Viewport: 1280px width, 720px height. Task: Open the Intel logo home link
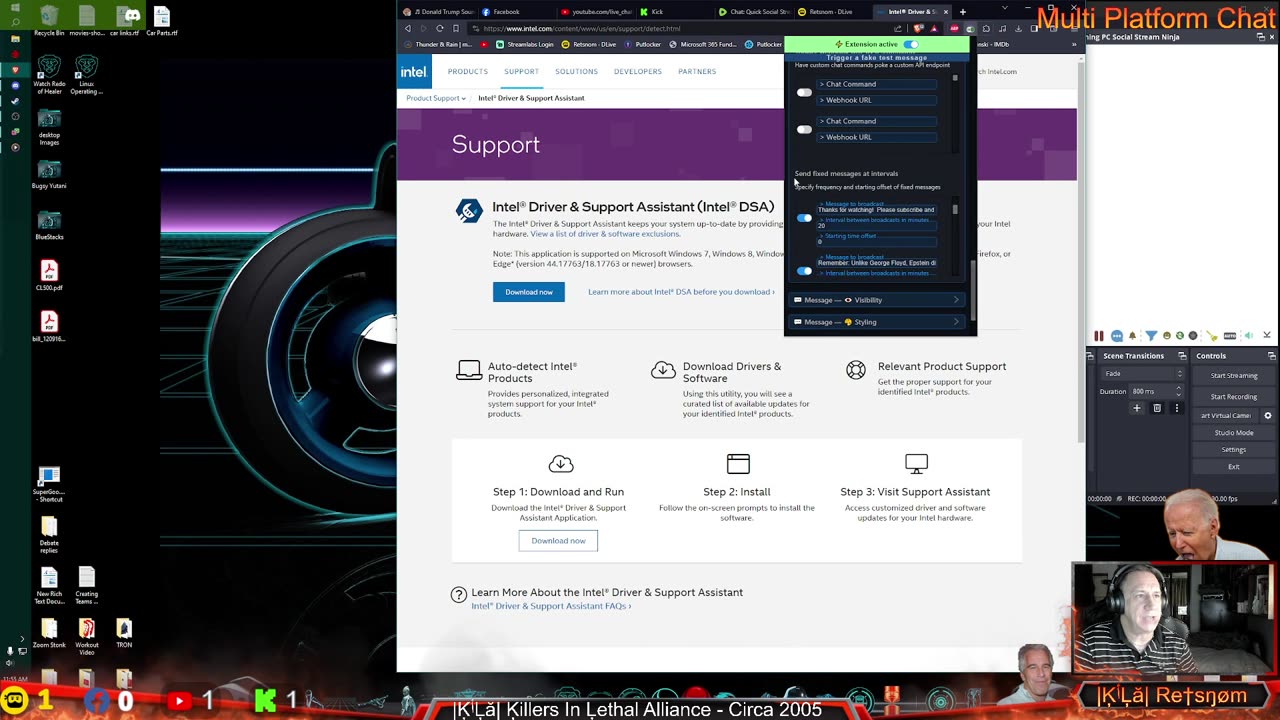coord(414,71)
